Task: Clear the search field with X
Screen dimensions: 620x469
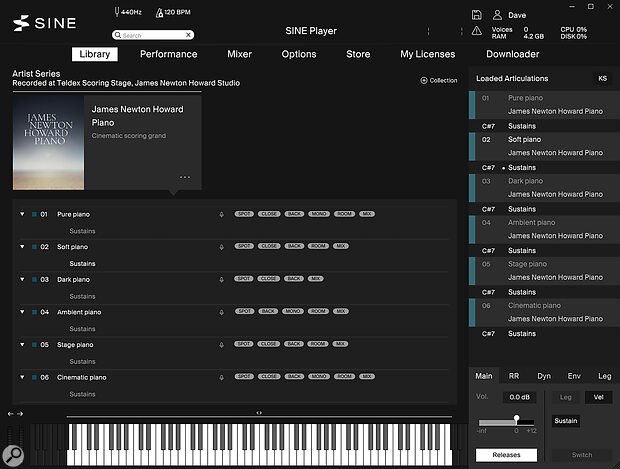Action: 188,35
